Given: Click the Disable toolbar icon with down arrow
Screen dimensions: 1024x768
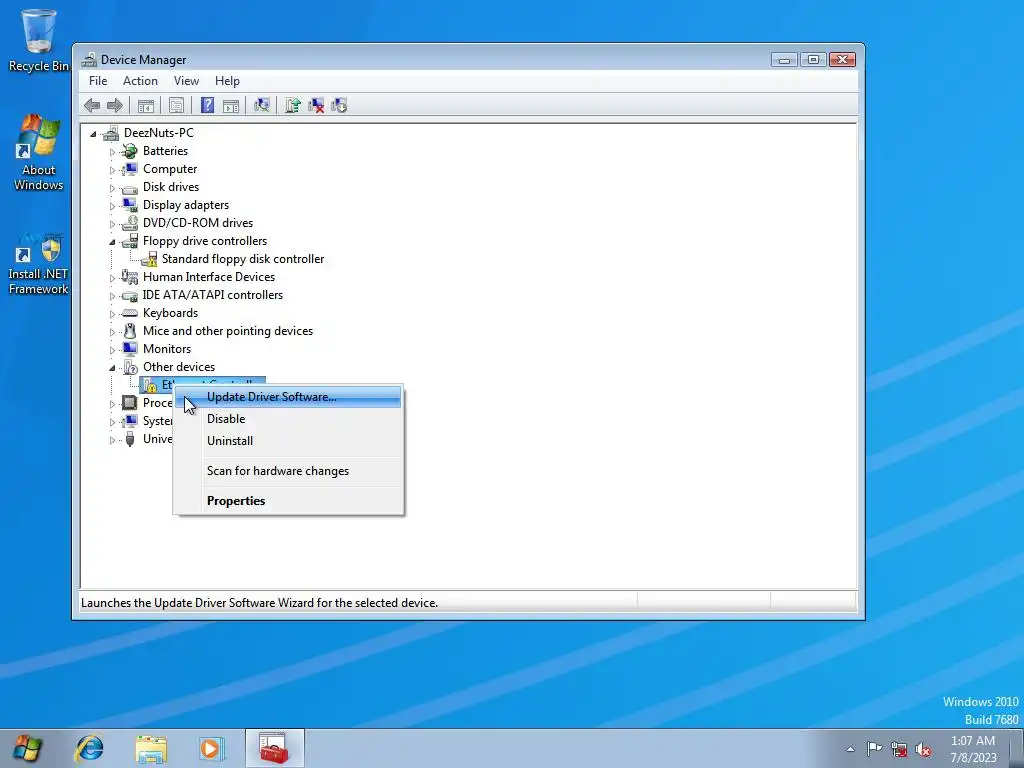Looking at the screenshot, I should [339, 105].
